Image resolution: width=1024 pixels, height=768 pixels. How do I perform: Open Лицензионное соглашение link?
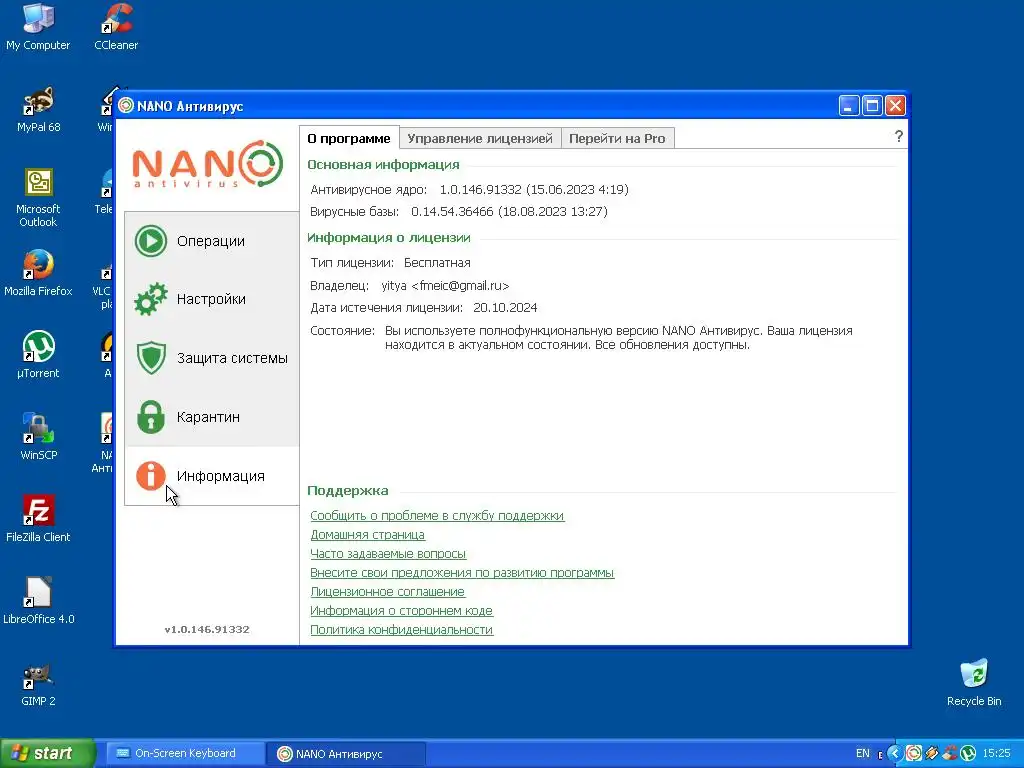[387, 592]
